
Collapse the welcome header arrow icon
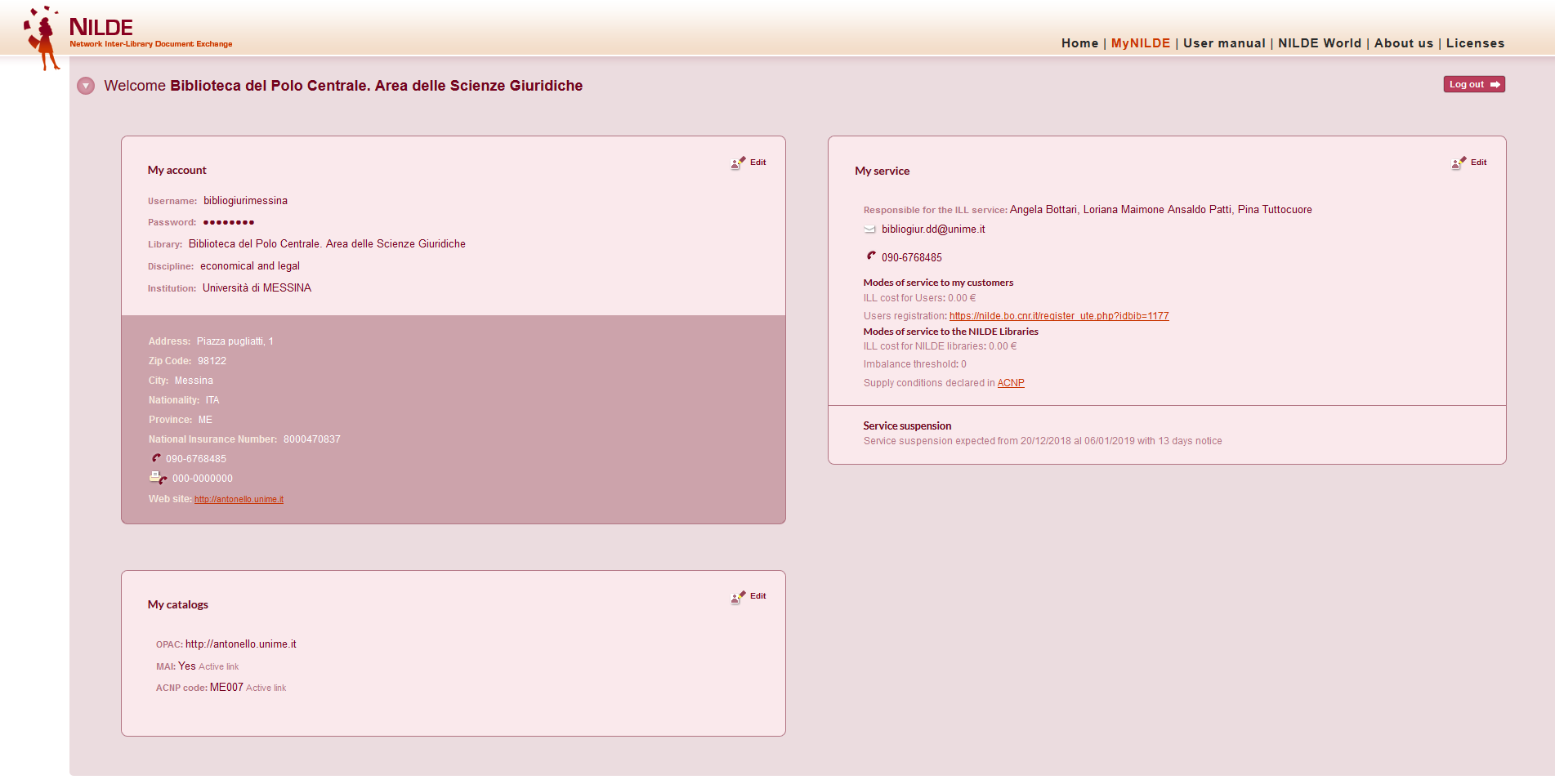click(x=86, y=86)
